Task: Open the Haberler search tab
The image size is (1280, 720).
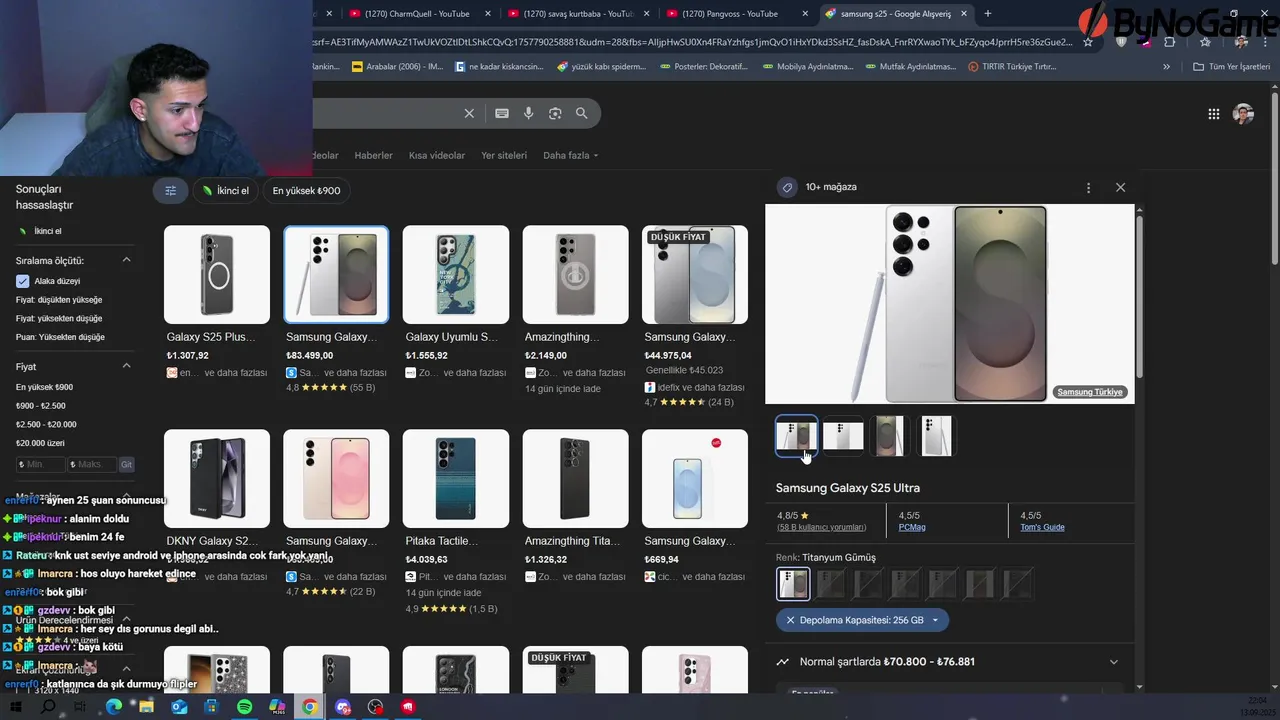Action: [373, 156]
